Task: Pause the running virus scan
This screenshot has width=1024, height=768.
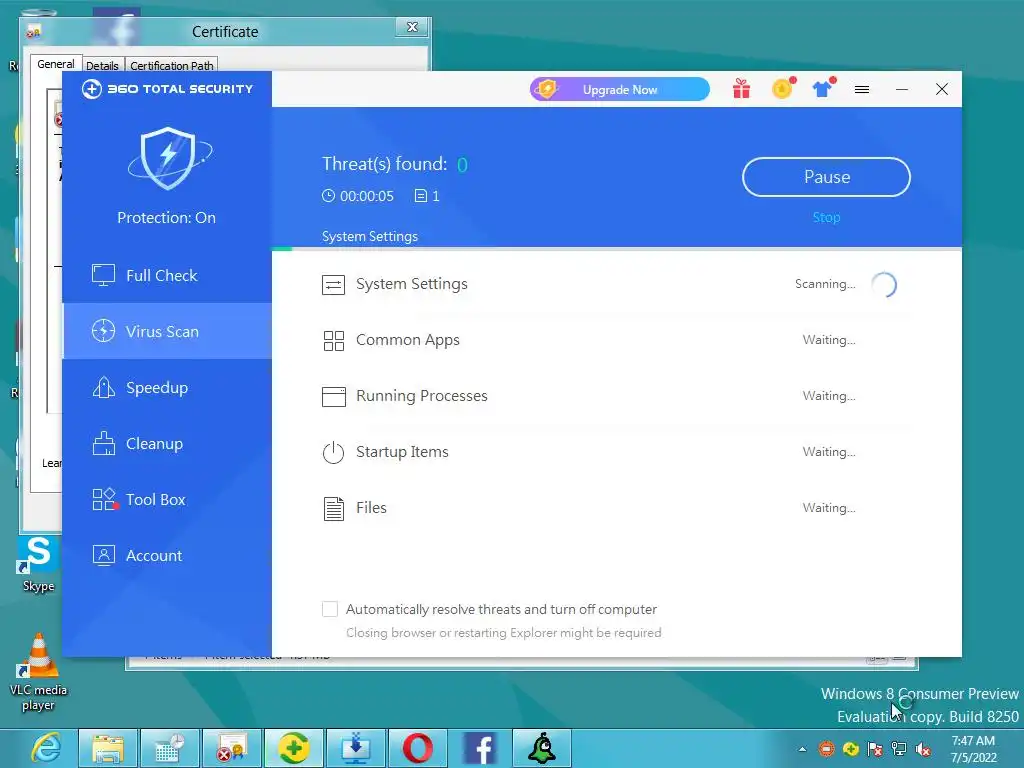Action: pos(826,177)
